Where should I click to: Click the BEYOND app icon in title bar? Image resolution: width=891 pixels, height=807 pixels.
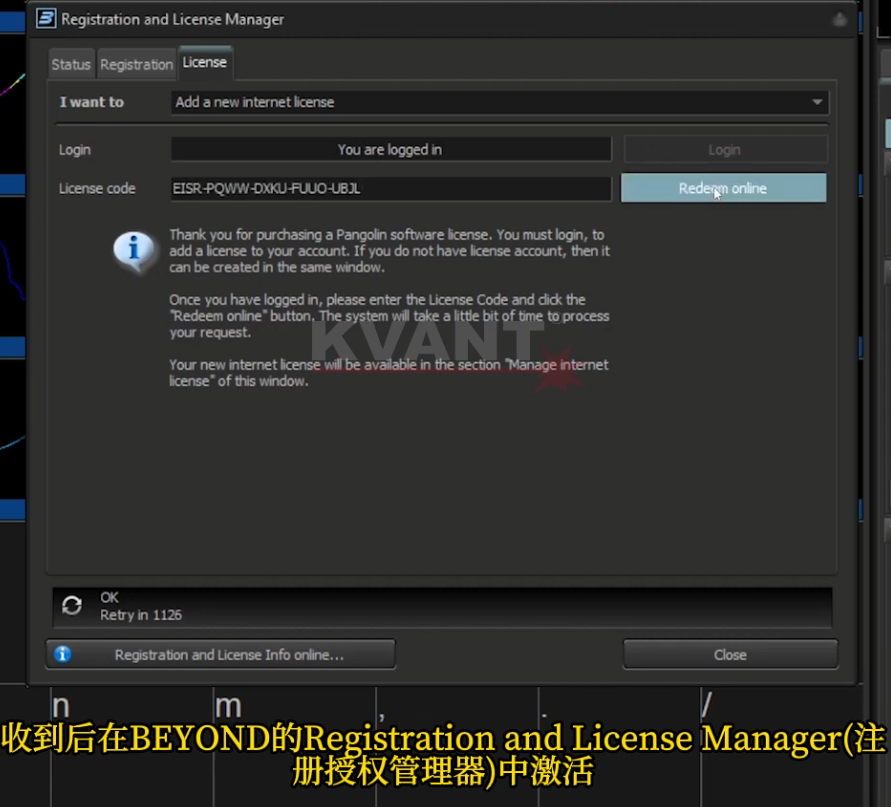click(x=46, y=18)
